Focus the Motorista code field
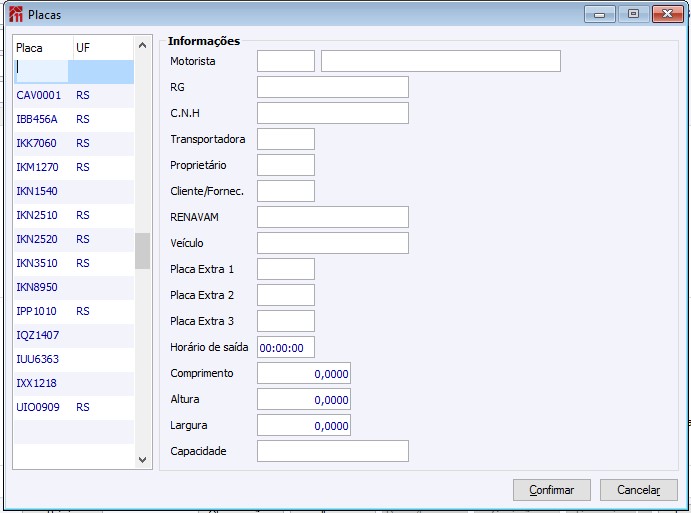The image size is (691, 513). pos(286,61)
